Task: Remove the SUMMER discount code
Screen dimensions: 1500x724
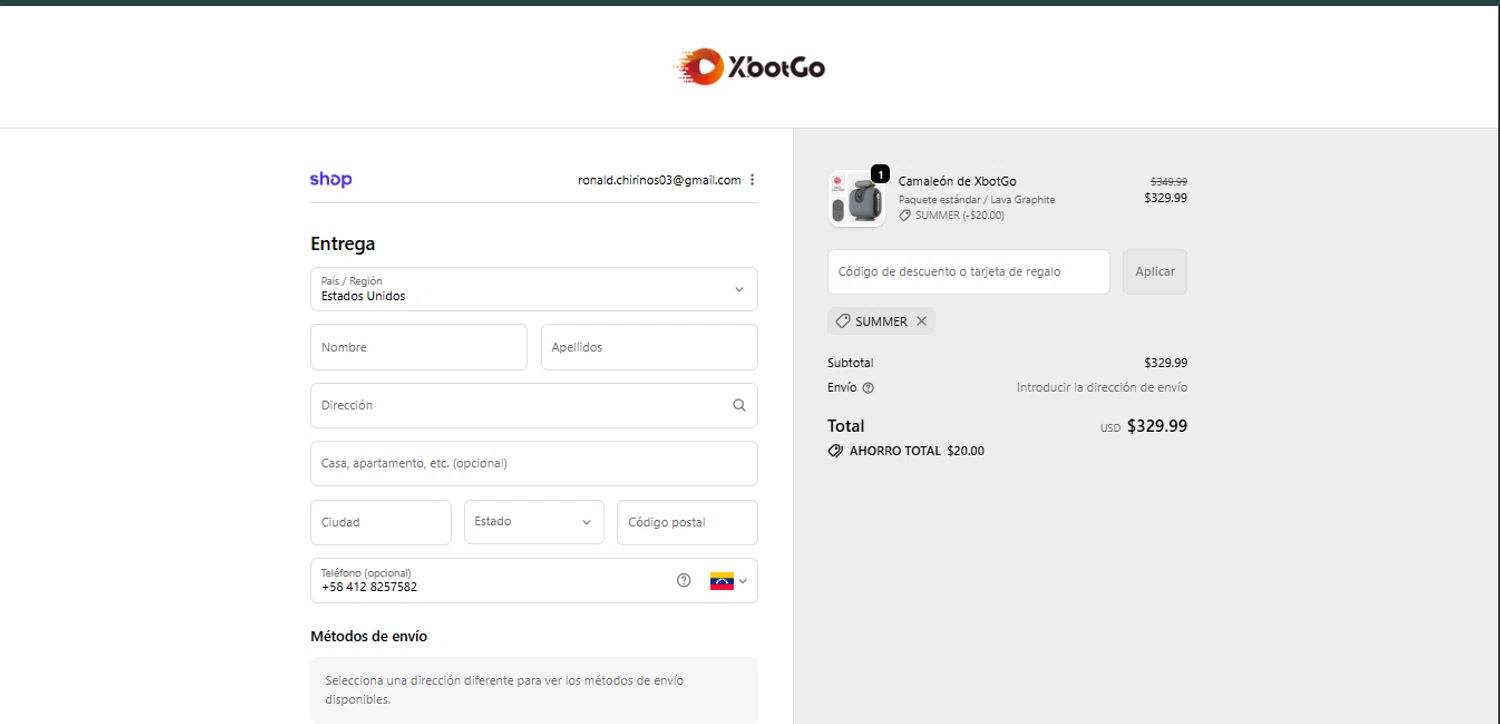Action: pyautogui.click(x=922, y=321)
